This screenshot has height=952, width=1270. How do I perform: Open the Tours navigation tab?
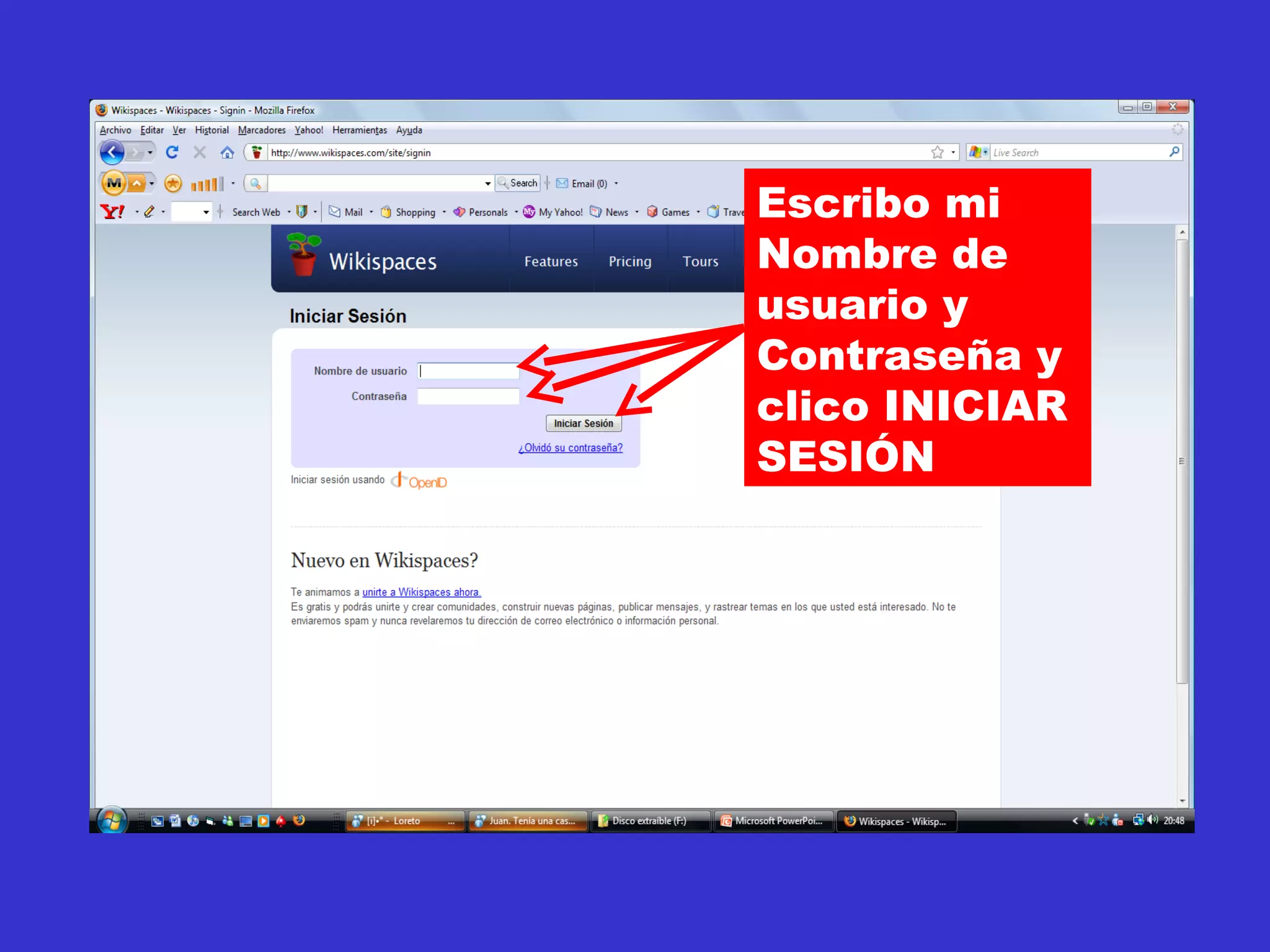point(701,261)
